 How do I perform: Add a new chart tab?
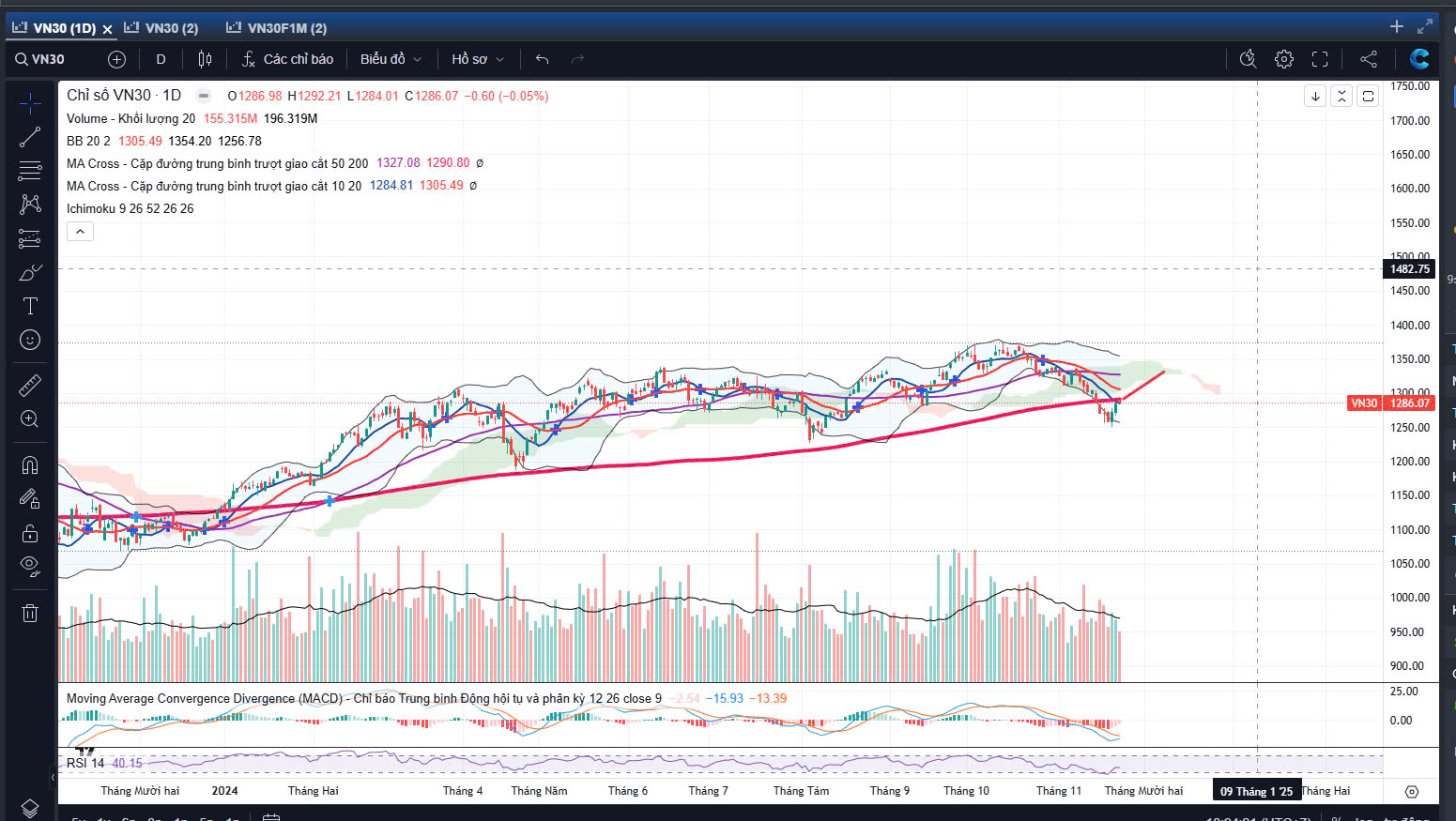tap(1397, 26)
